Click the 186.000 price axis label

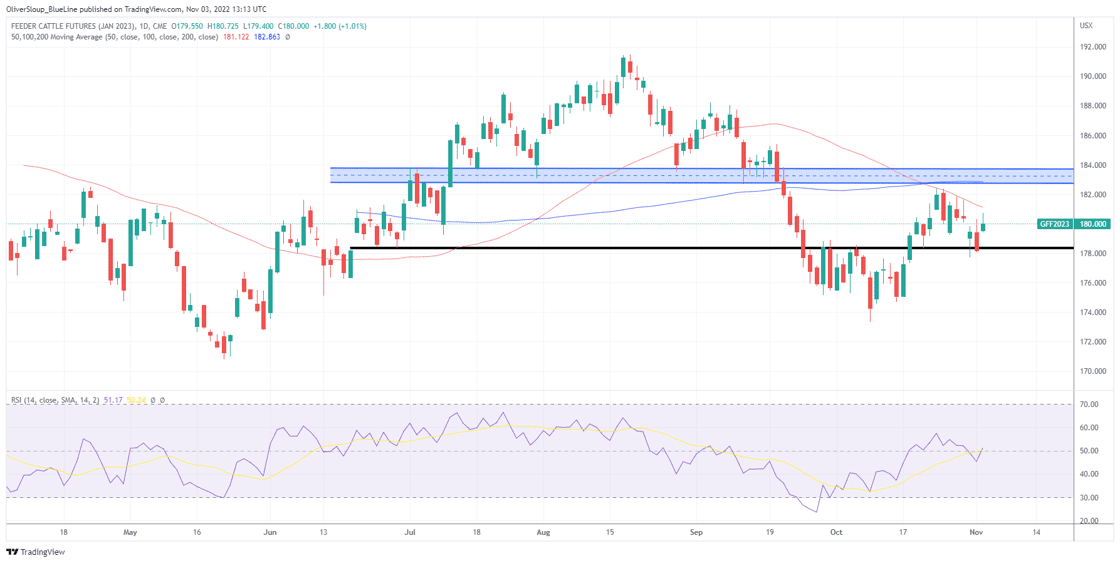[x=1093, y=136]
